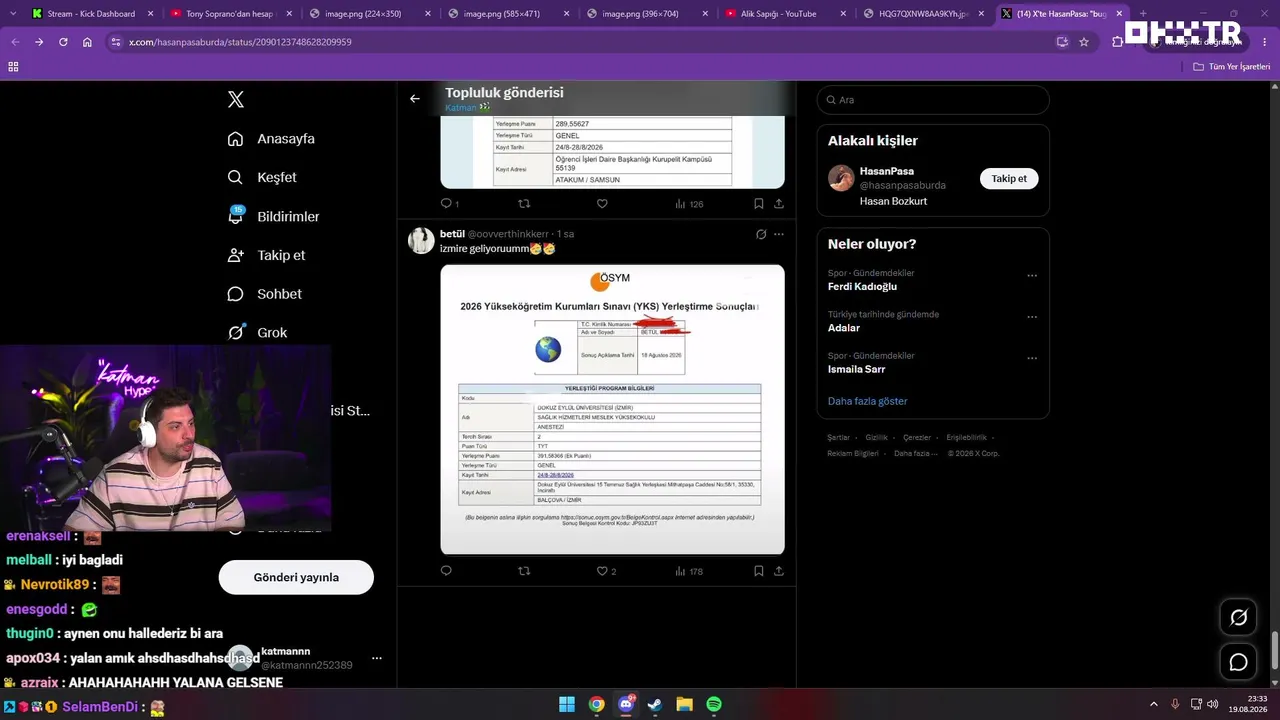The height and width of the screenshot is (720, 1280).
Task: Like betül's post with 2 likes
Action: click(606, 571)
